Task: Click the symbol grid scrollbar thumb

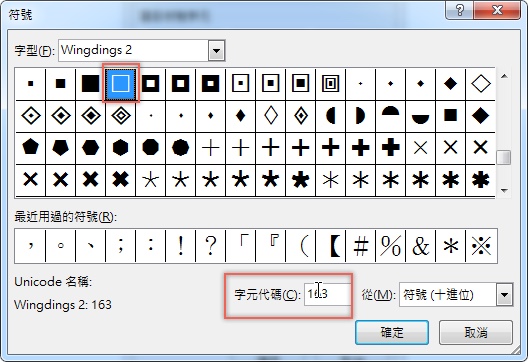Action: coord(504,157)
